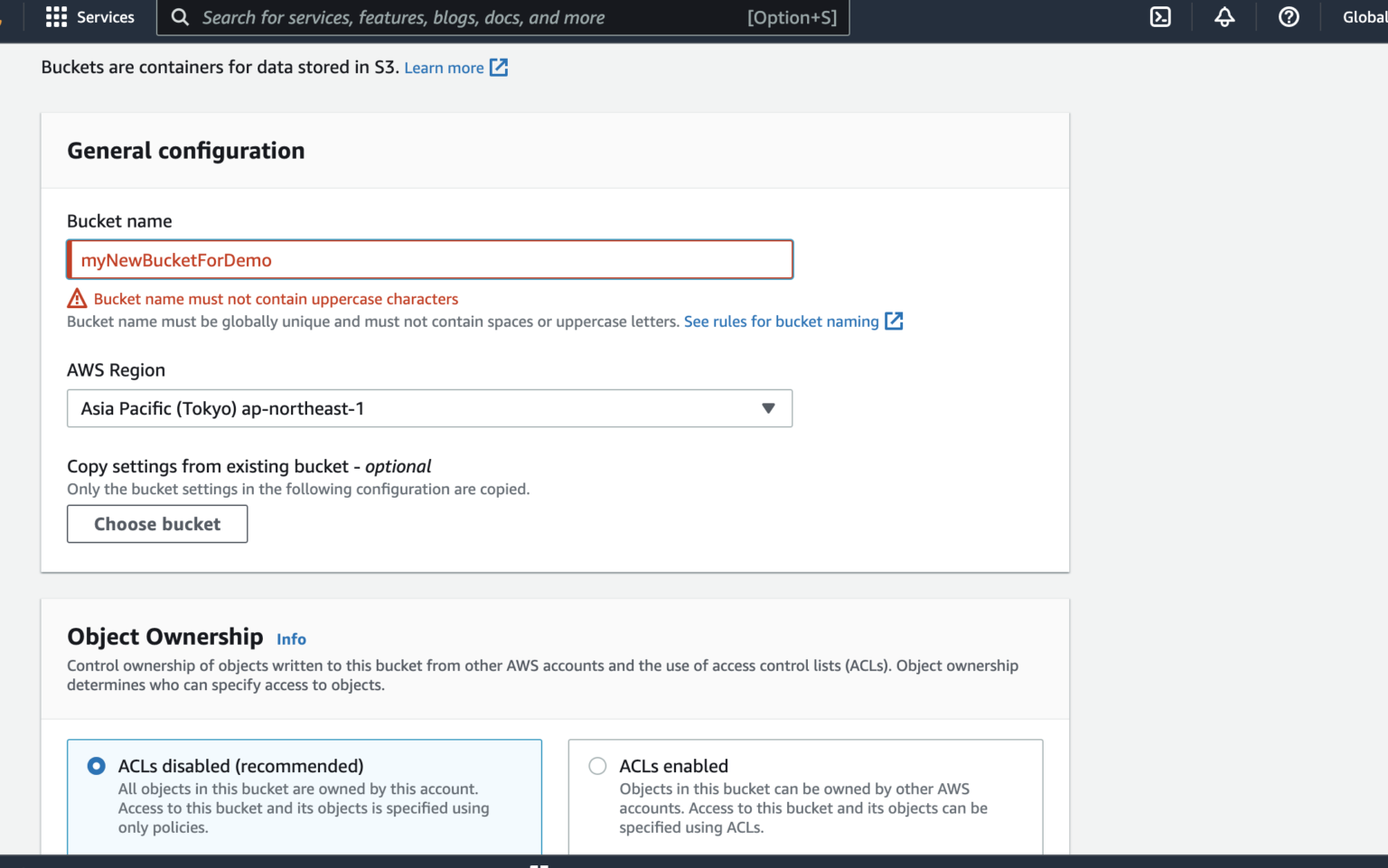Select the ACLs enabled radio button
1388x868 pixels.
click(x=597, y=765)
